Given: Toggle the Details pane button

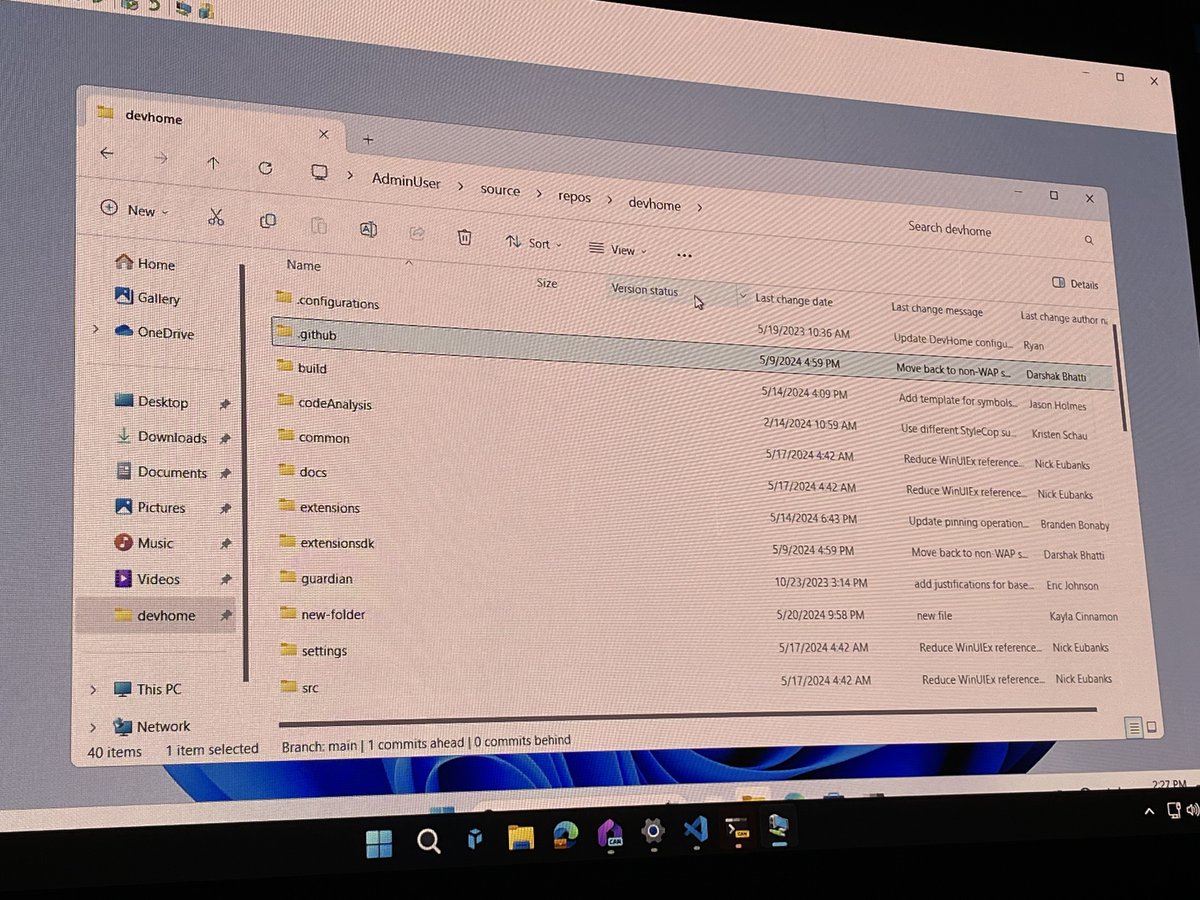Looking at the screenshot, I should [1076, 284].
